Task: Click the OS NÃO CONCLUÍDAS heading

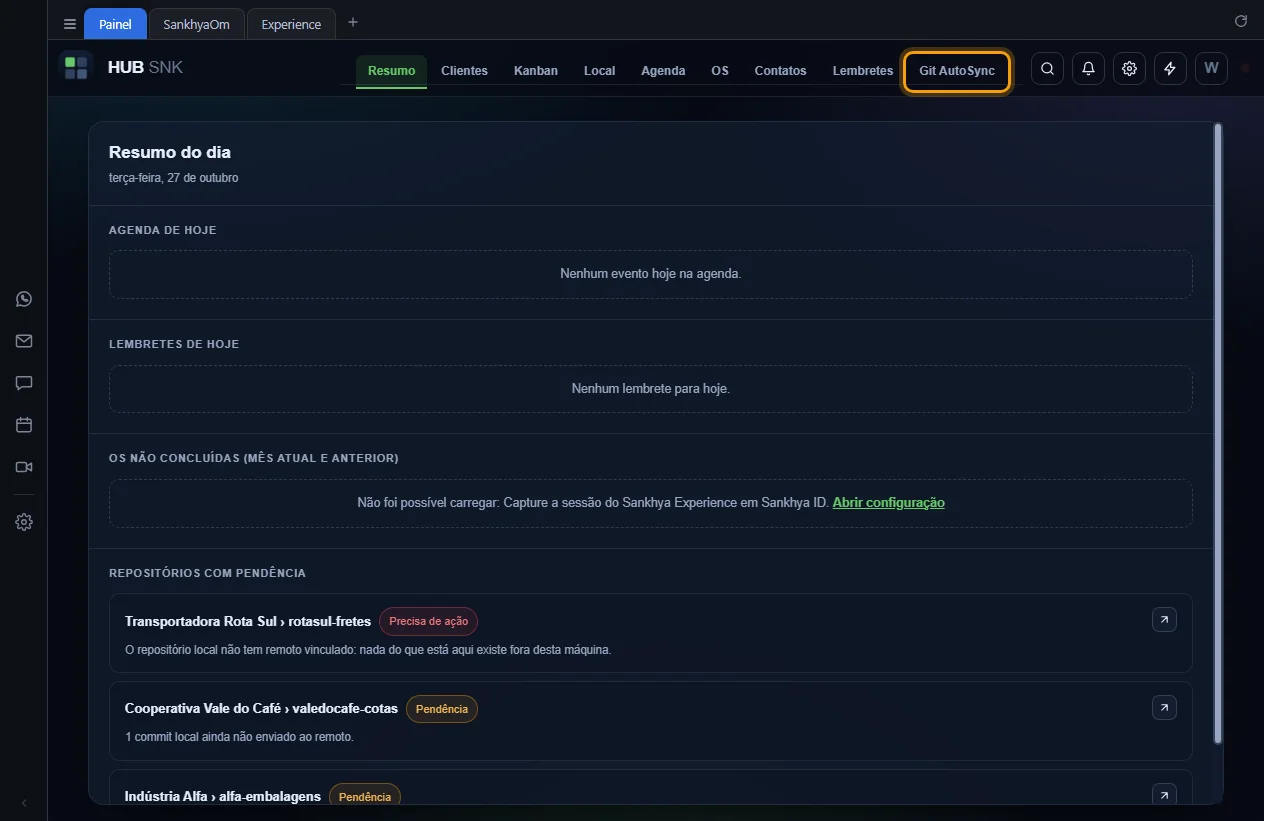Action: point(254,458)
